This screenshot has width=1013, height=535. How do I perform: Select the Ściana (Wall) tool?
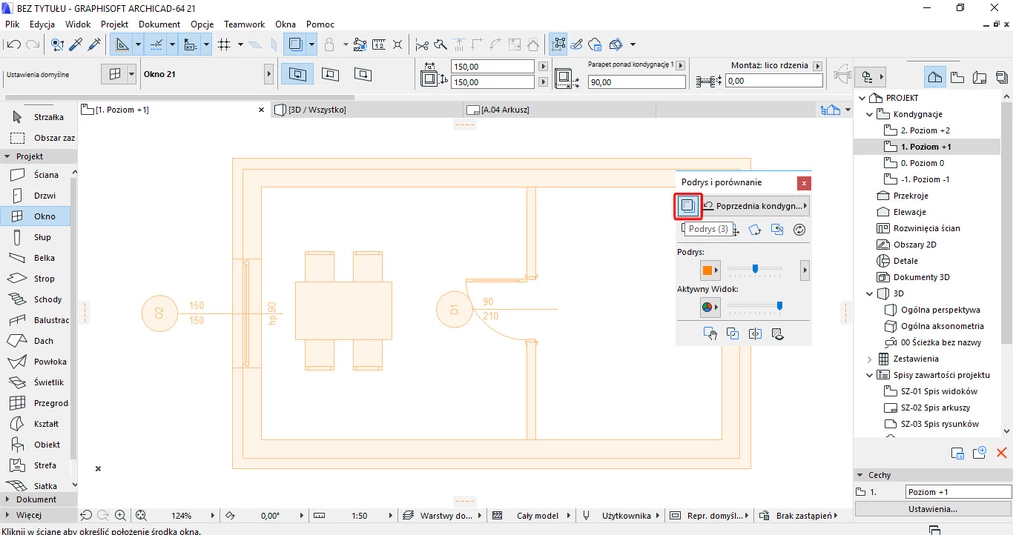pyautogui.click(x=36, y=174)
